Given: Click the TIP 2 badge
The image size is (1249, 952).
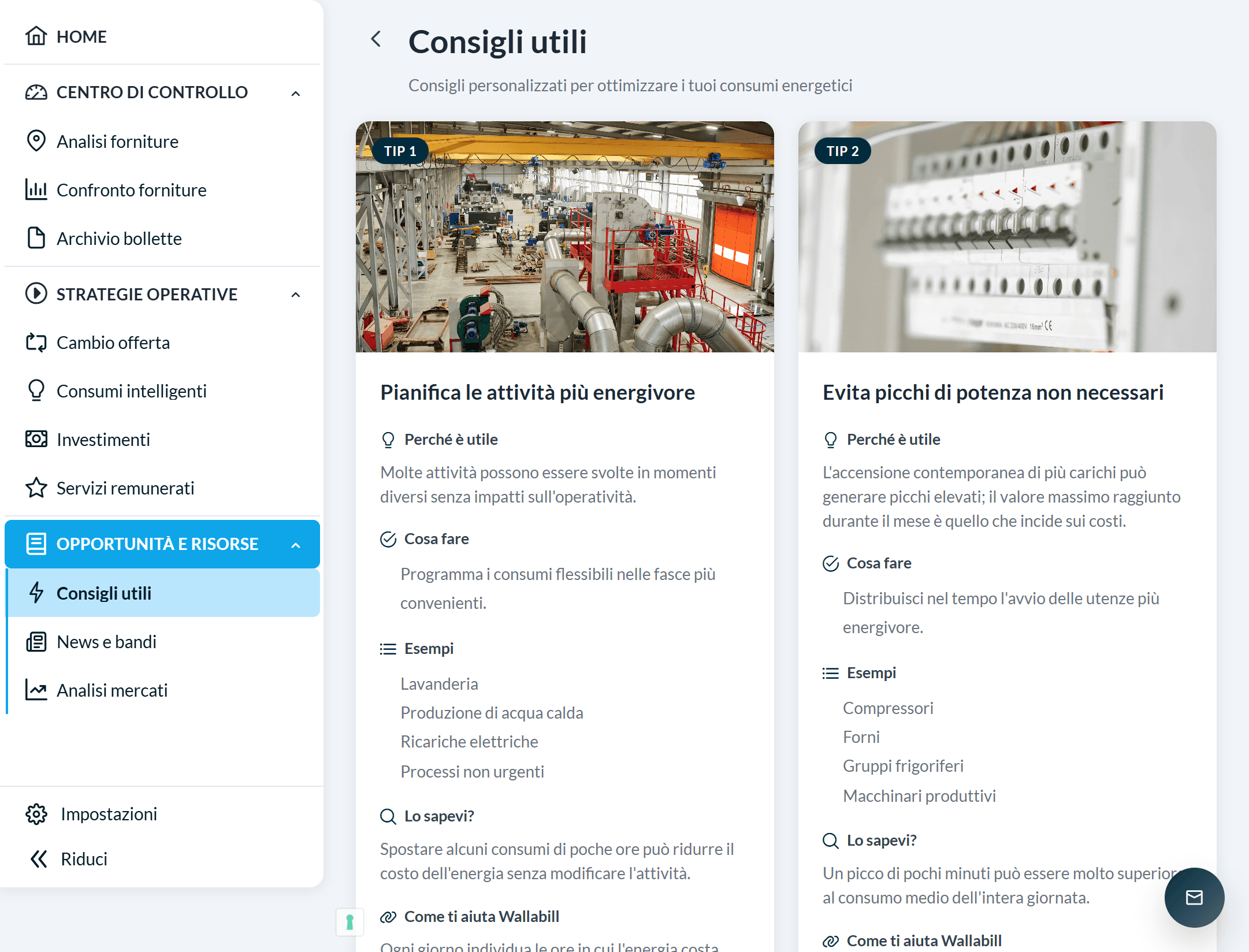Looking at the screenshot, I should pyautogui.click(x=843, y=151).
